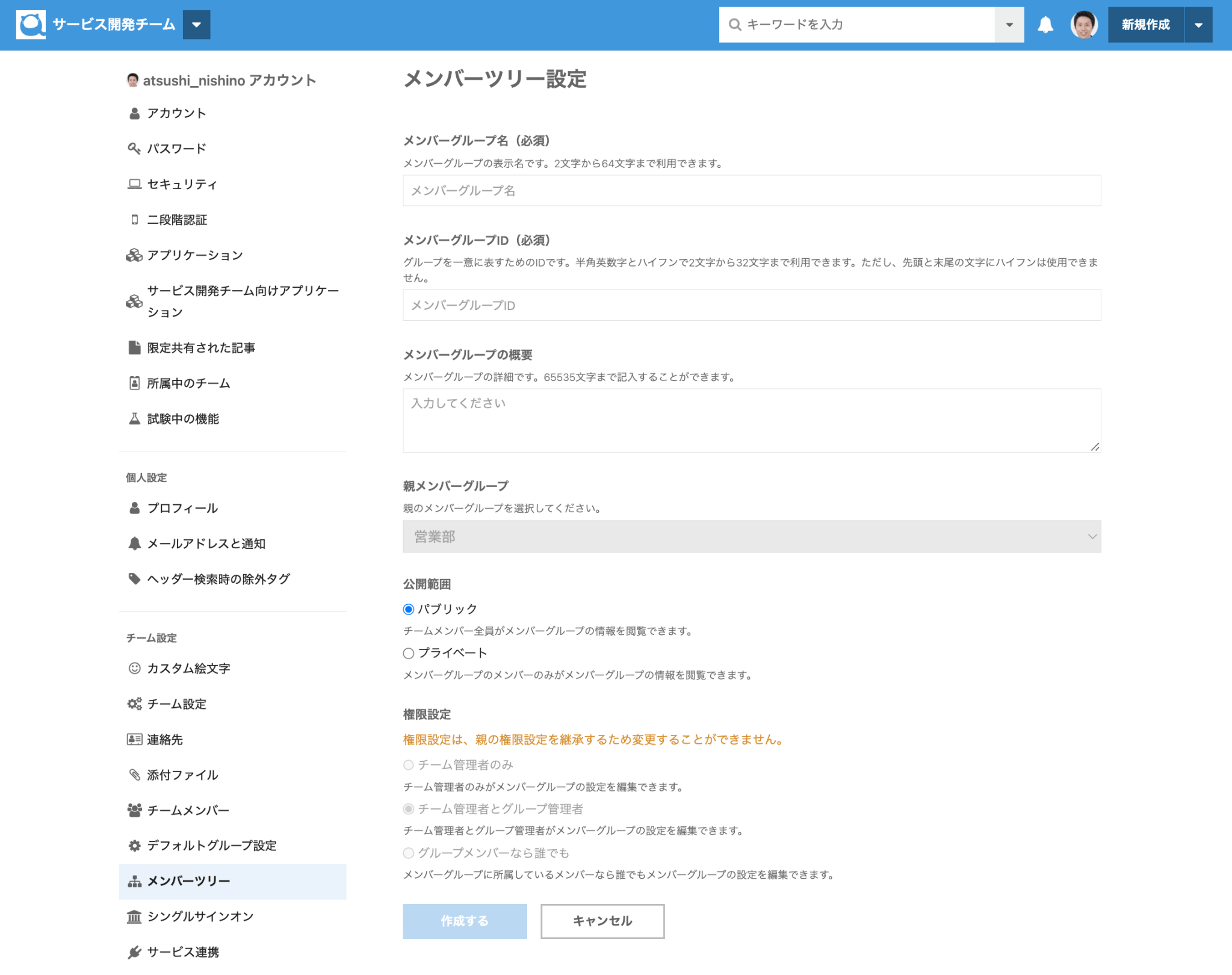Select the プライベート radio button
This screenshot has height=975, width=1232.
409,653
